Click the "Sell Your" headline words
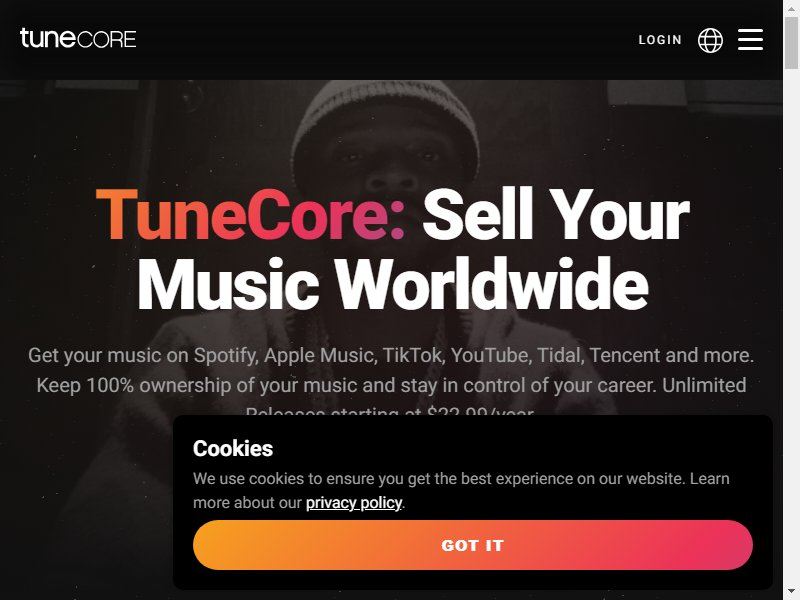 tap(556, 214)
